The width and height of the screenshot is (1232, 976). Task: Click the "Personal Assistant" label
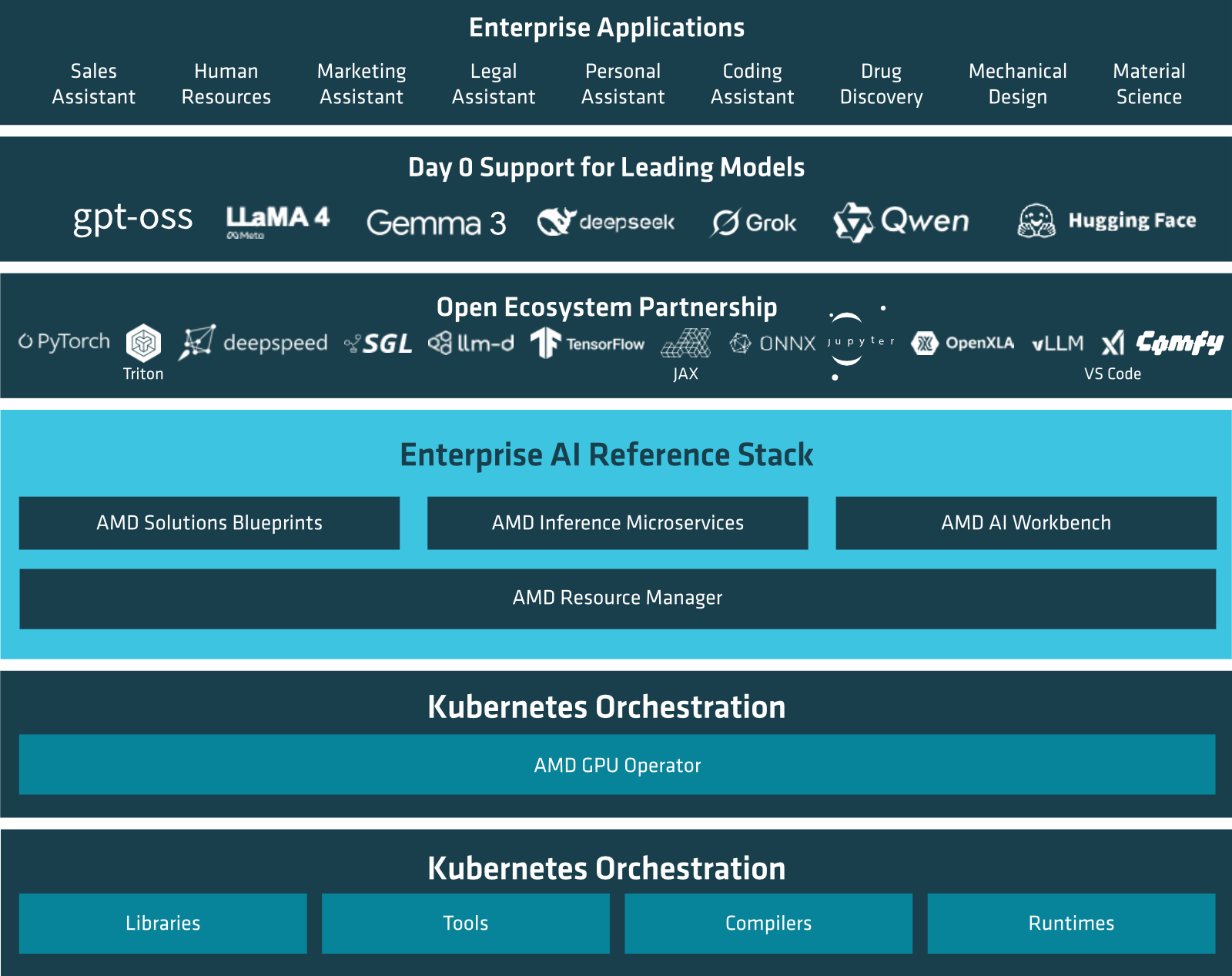(x=623, y=84)
